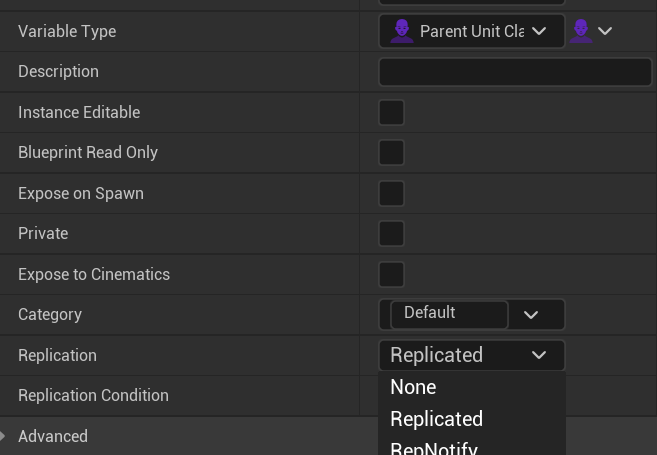Image resolution: width=657 pixels, height=455 pixels.
Task: Click the purple Parent Unit Class type icon
Action: point(402,31)
